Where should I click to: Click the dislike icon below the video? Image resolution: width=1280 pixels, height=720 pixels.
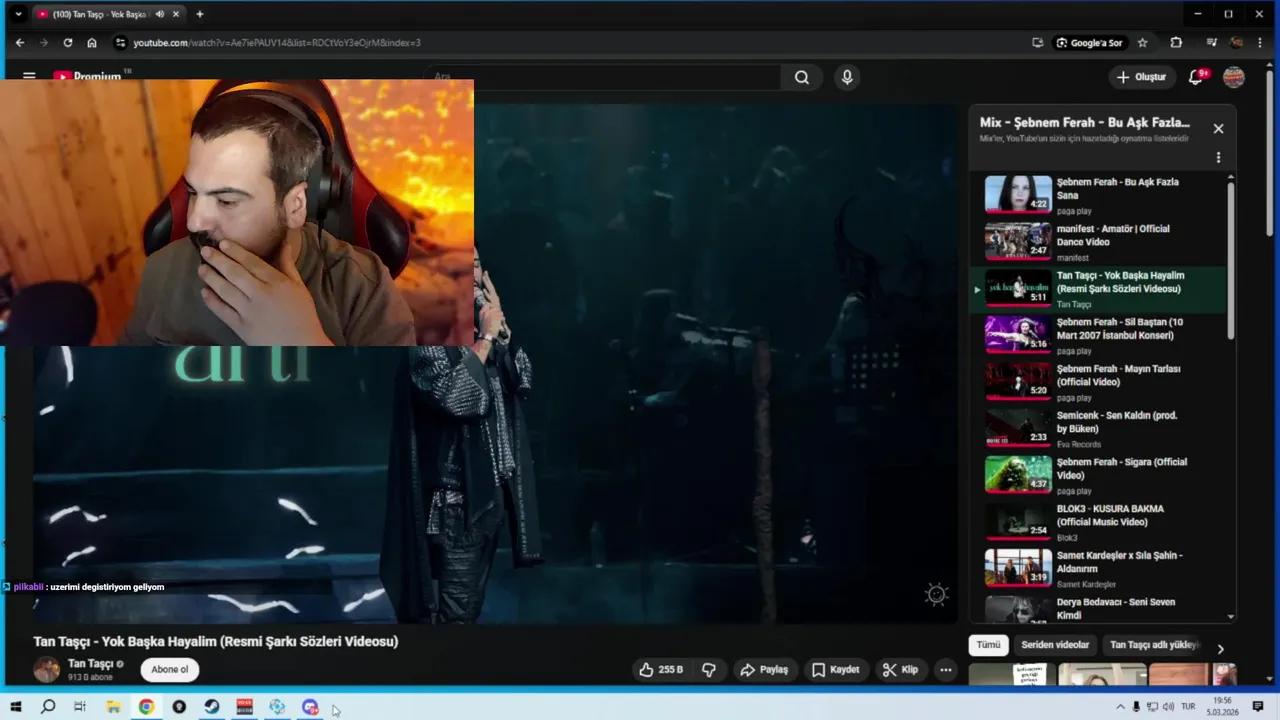pyautogui.click(x=708, y=669)
